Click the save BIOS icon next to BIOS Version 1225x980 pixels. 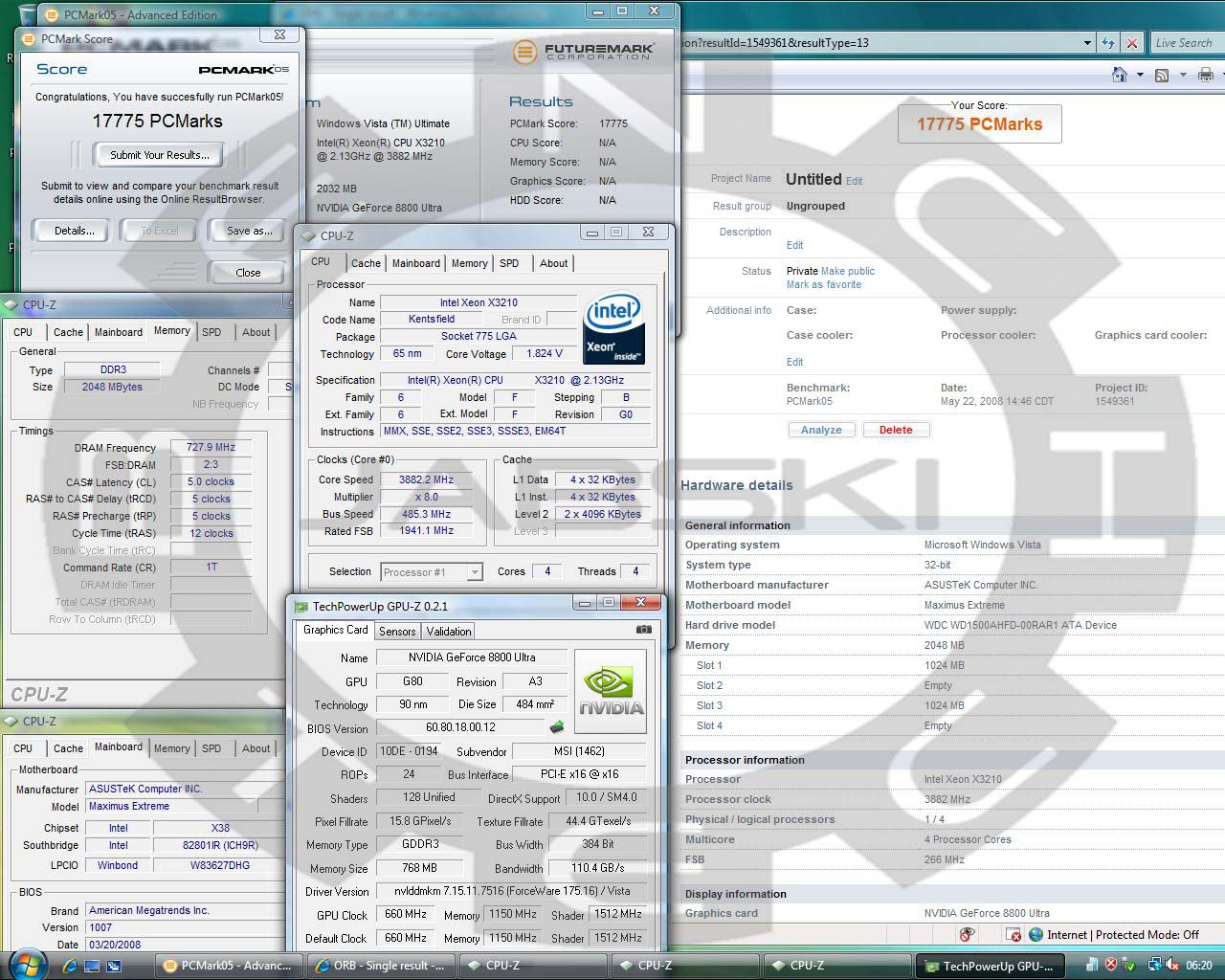tap(557, 727)
